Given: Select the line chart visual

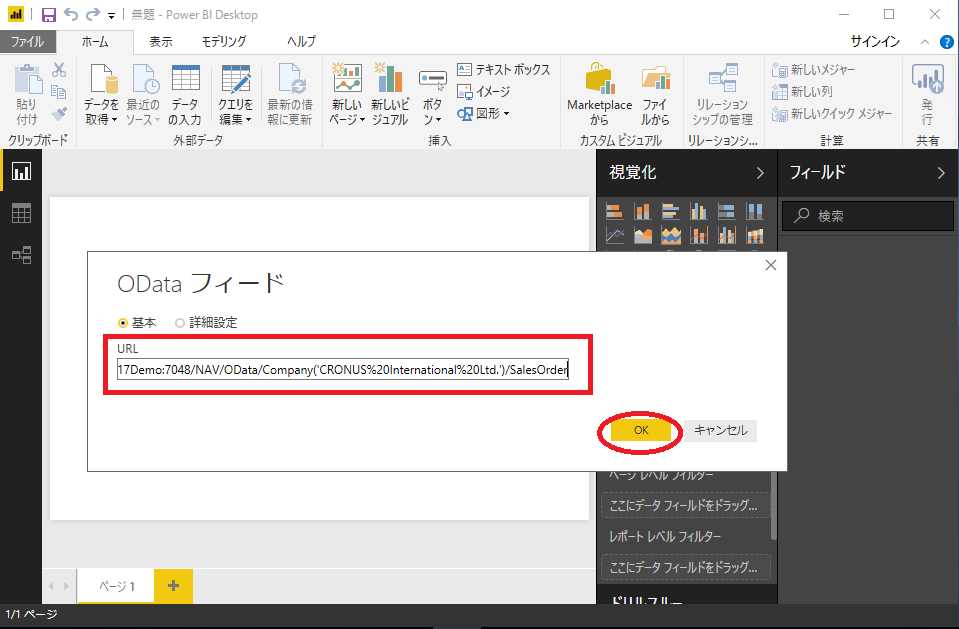Looking at the screenshot, I should 615,235.
